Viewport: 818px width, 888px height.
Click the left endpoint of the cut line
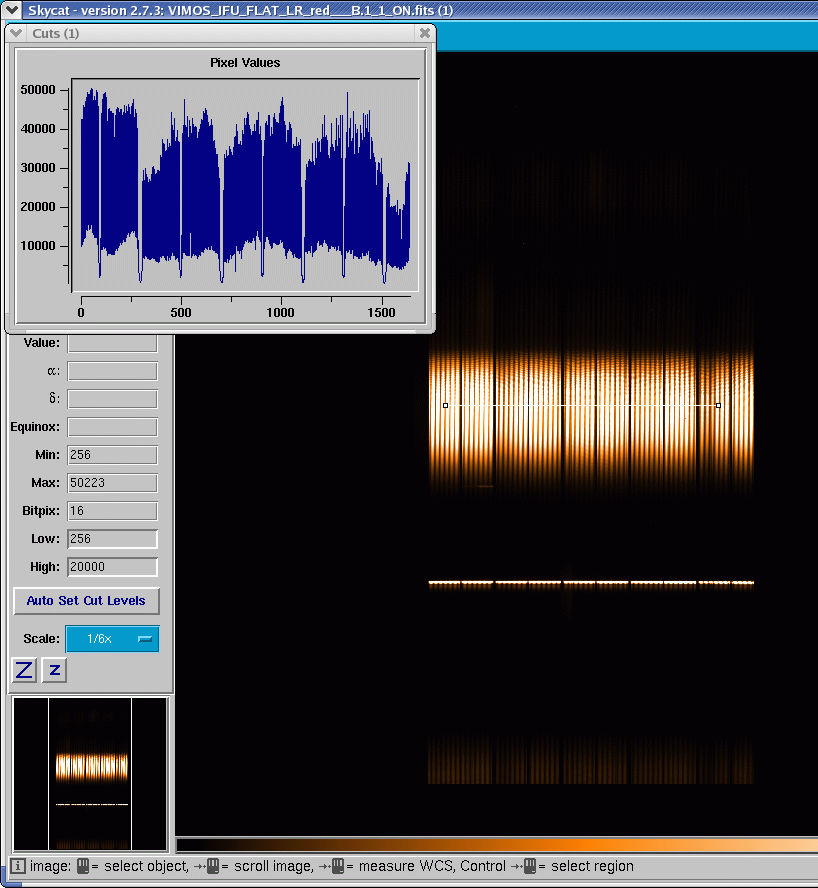click(445, 405)
